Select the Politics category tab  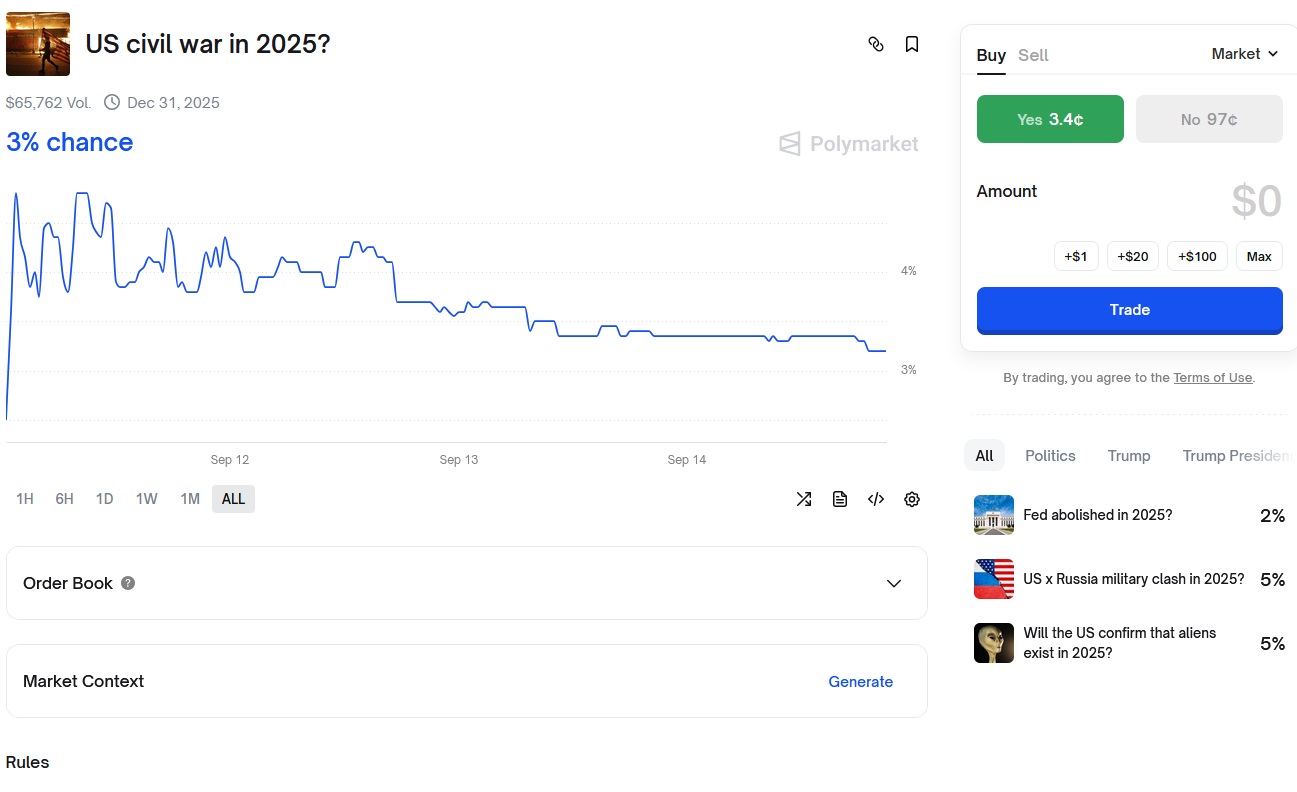coord(1050,456)
